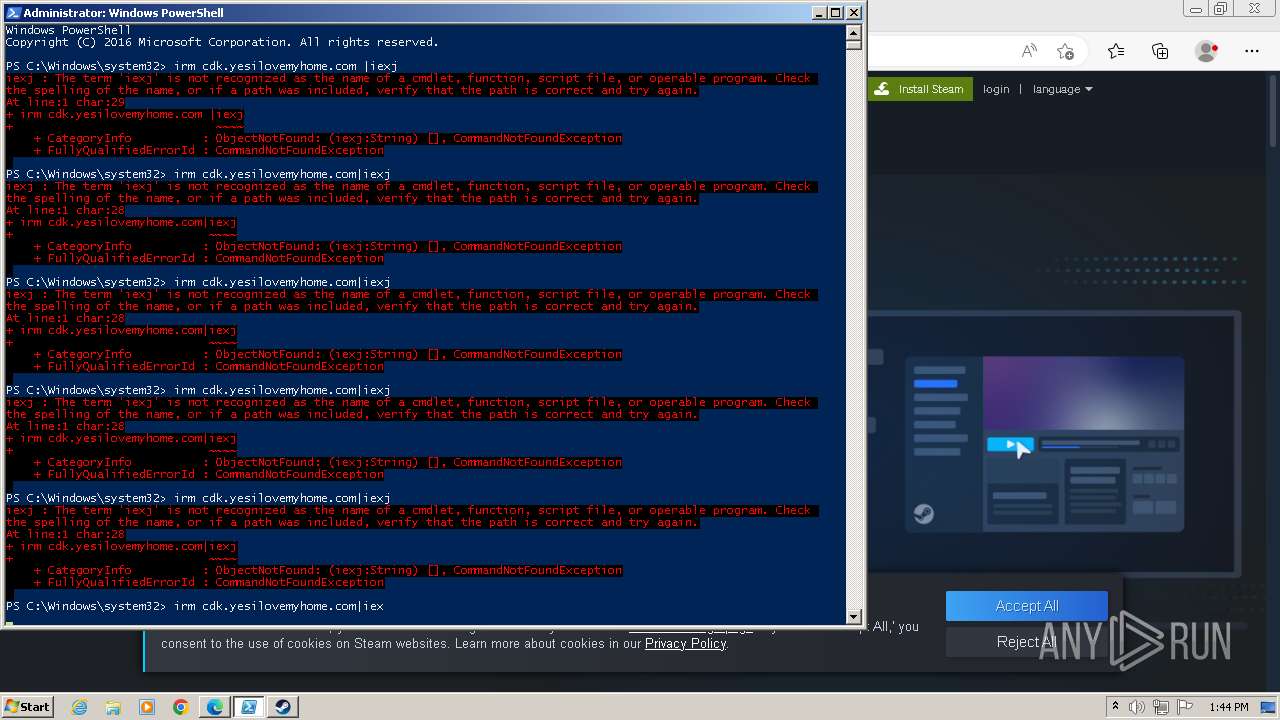The width and height of the screenshot is (1280, 720).
Task: Click the current PowerShell command line prompt
Action: 195,606
